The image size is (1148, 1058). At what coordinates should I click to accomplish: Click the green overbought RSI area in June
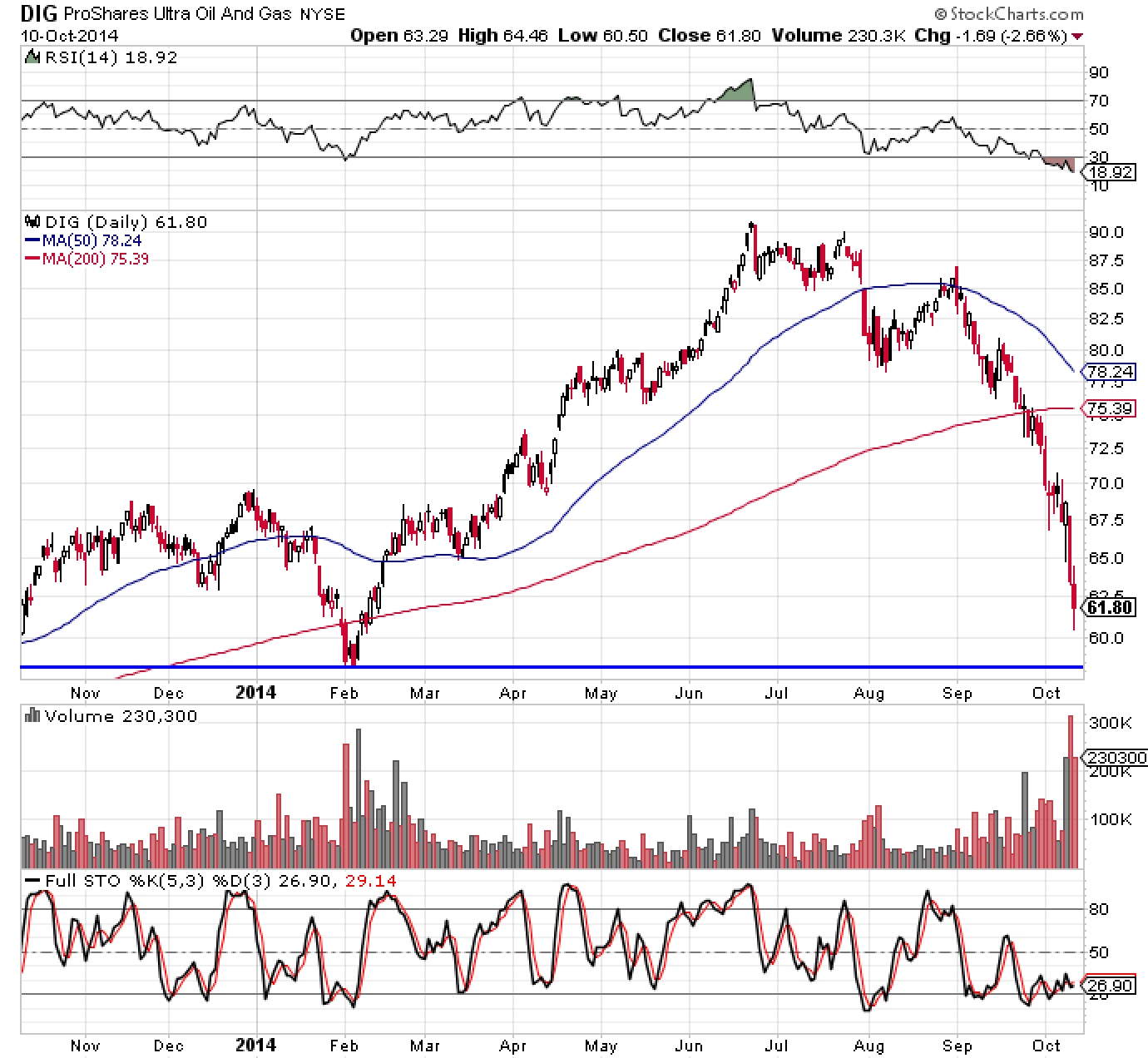click(737, 91)
